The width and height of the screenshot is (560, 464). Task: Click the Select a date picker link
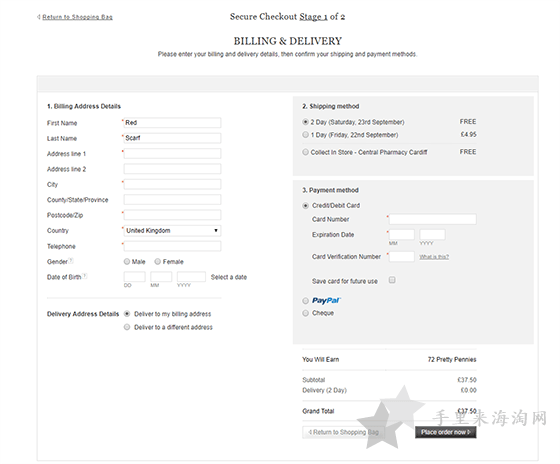229,277
